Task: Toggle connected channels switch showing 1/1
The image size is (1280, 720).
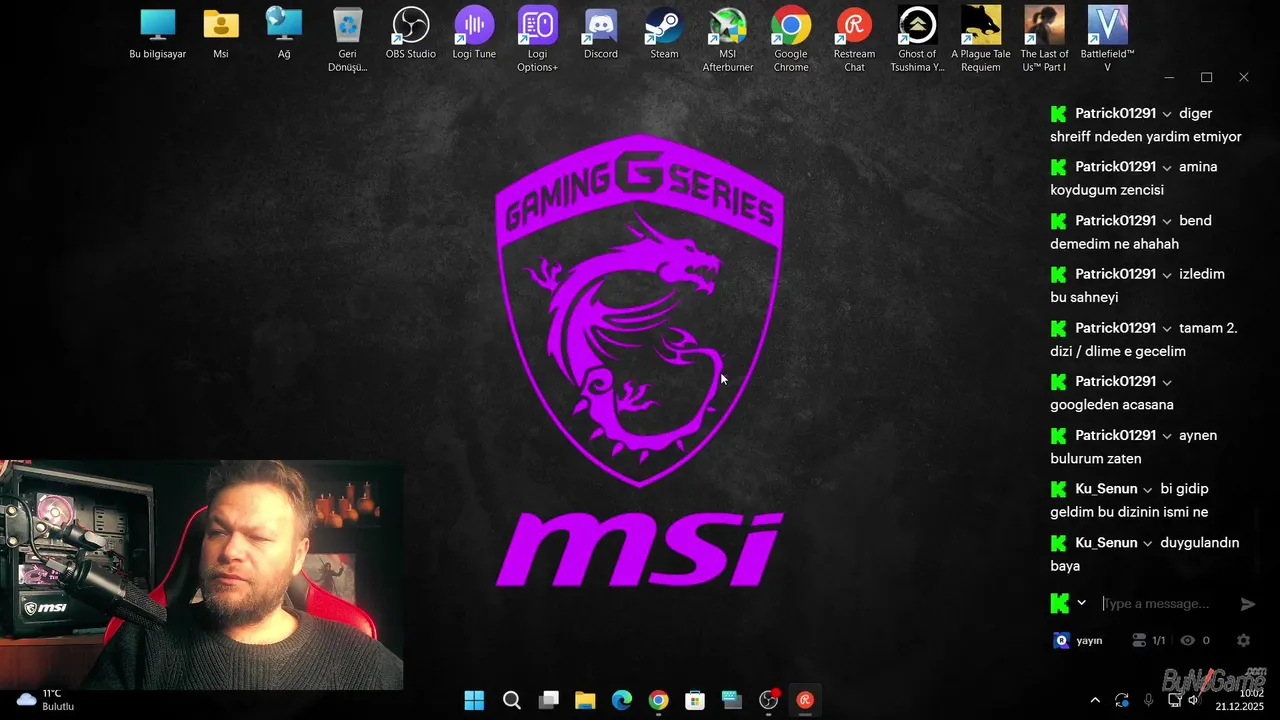Action: coord(1148,640)
